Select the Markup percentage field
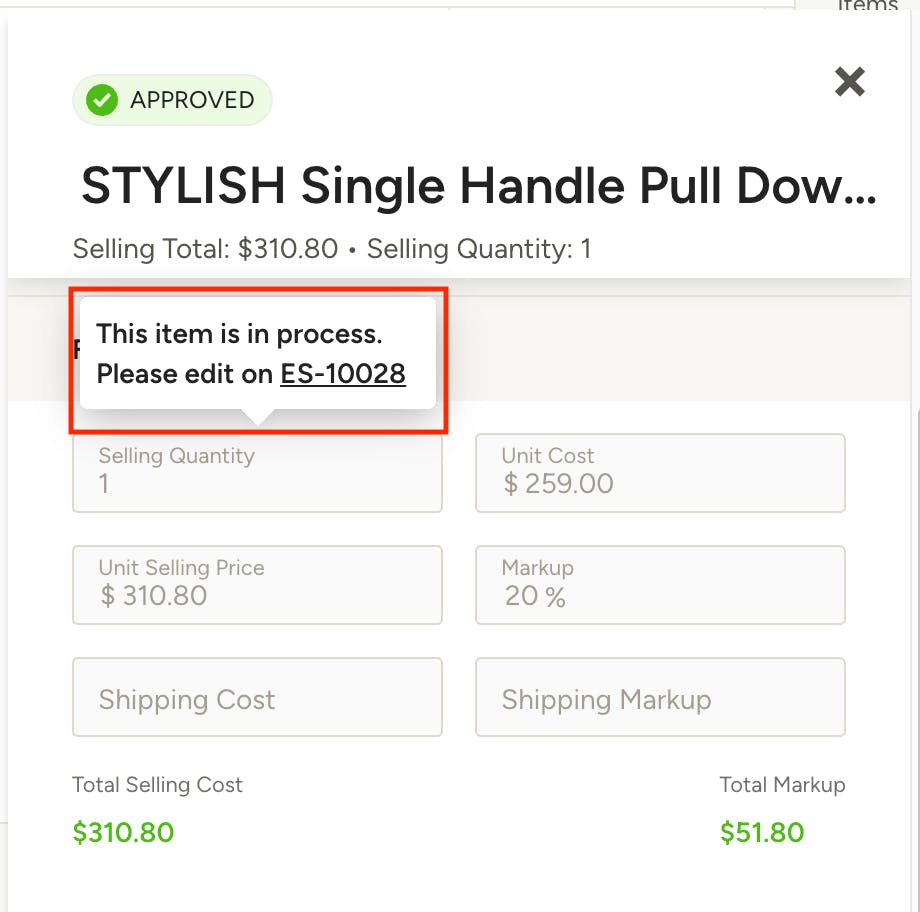Screen dimensions: 920x912 pos(660,585)
